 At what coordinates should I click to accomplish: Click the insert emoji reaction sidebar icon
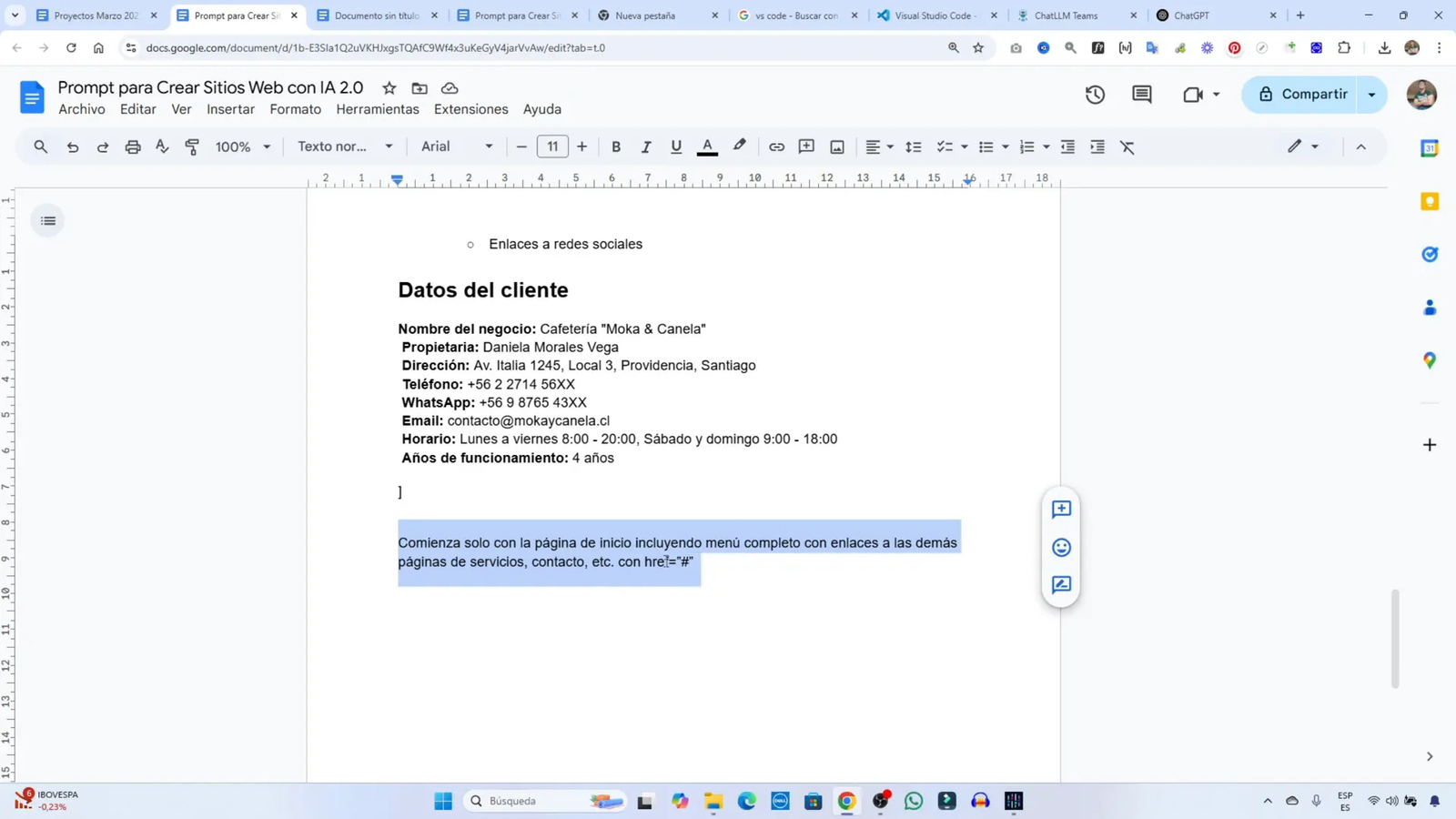pyautogui.click(x=1061, y=547)
